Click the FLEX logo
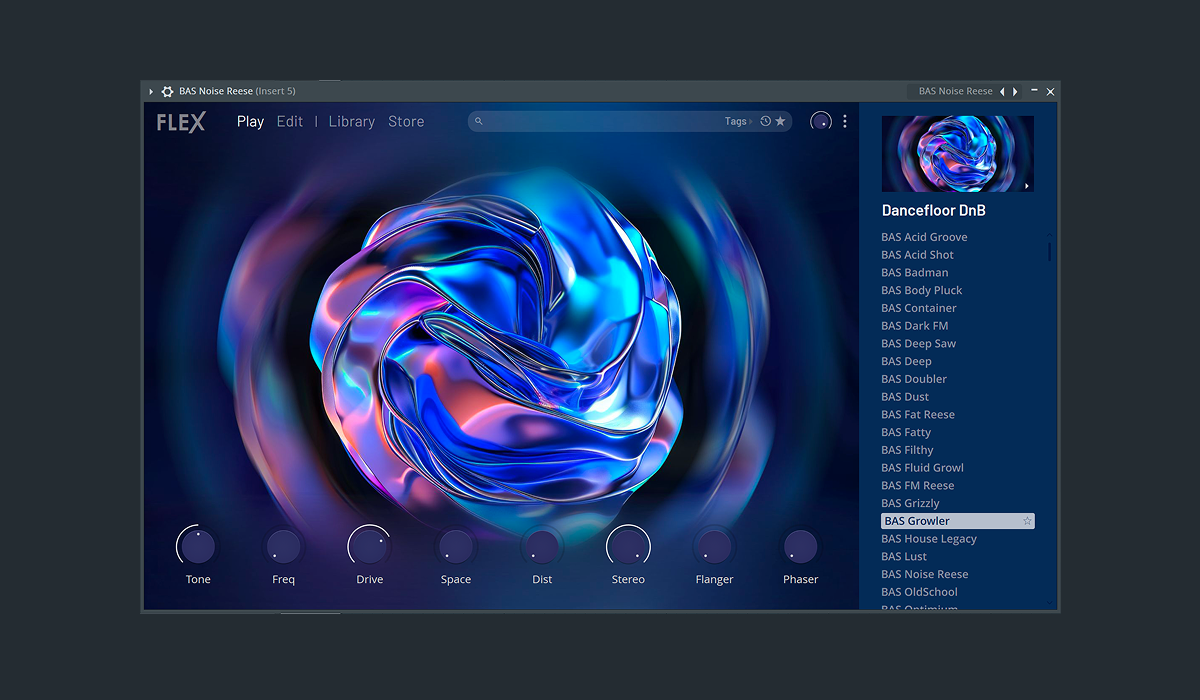1200x700 pixels. point(181,122)
